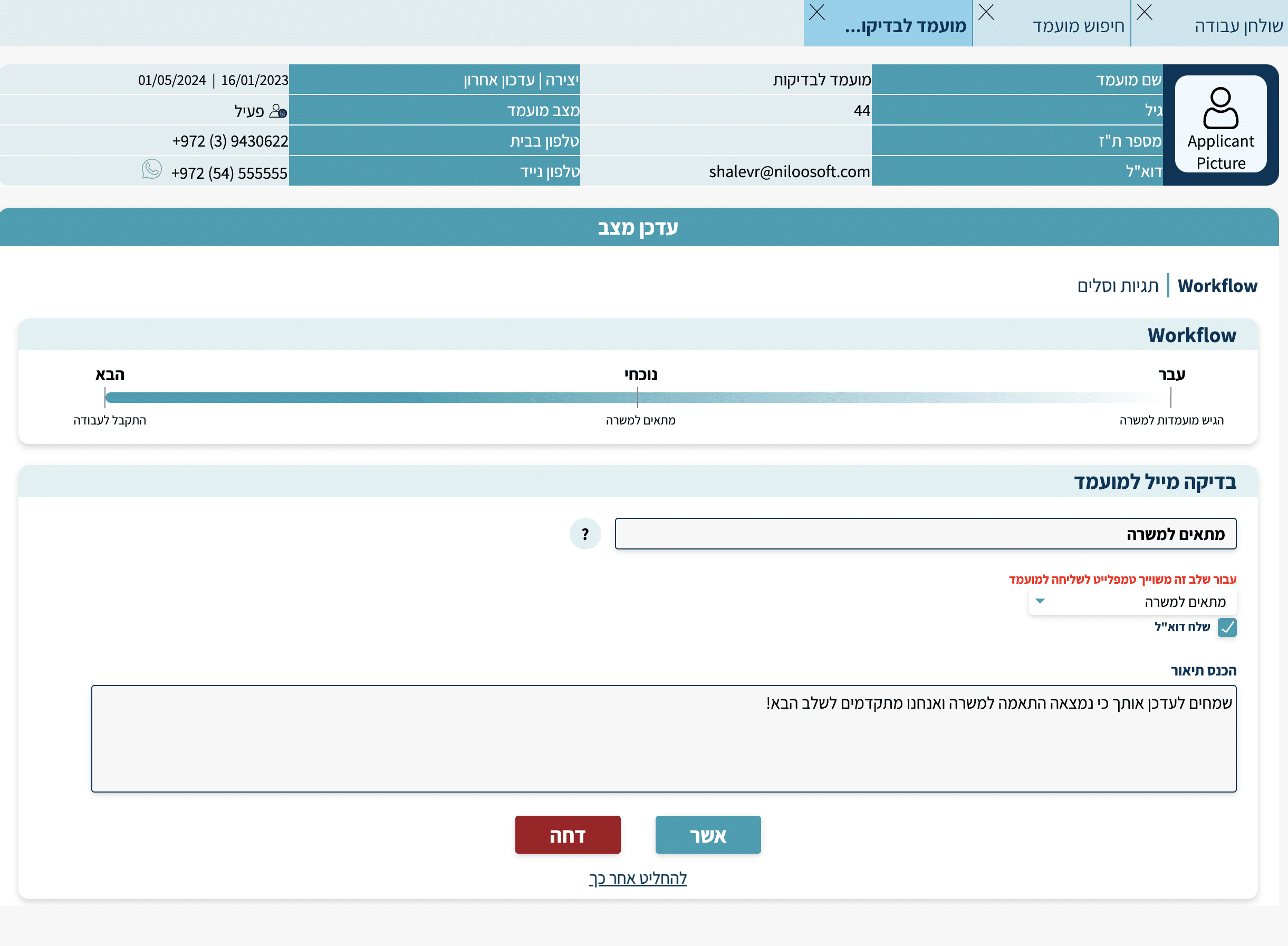Close the שולחן עבודה tab
This screenshot has height=946, width=1288.
coord(1143,12)
